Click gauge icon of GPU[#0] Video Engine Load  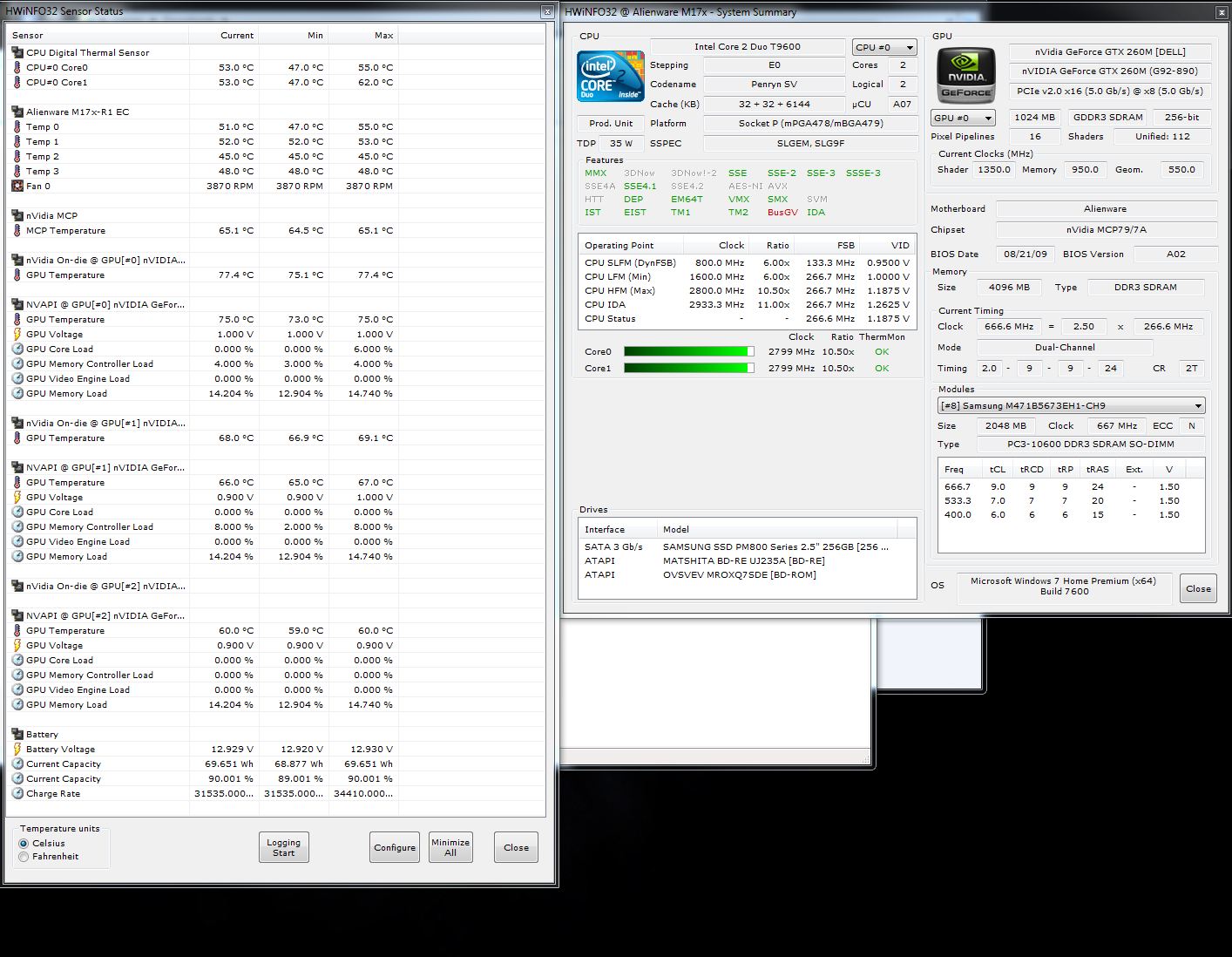pos(17,378)
